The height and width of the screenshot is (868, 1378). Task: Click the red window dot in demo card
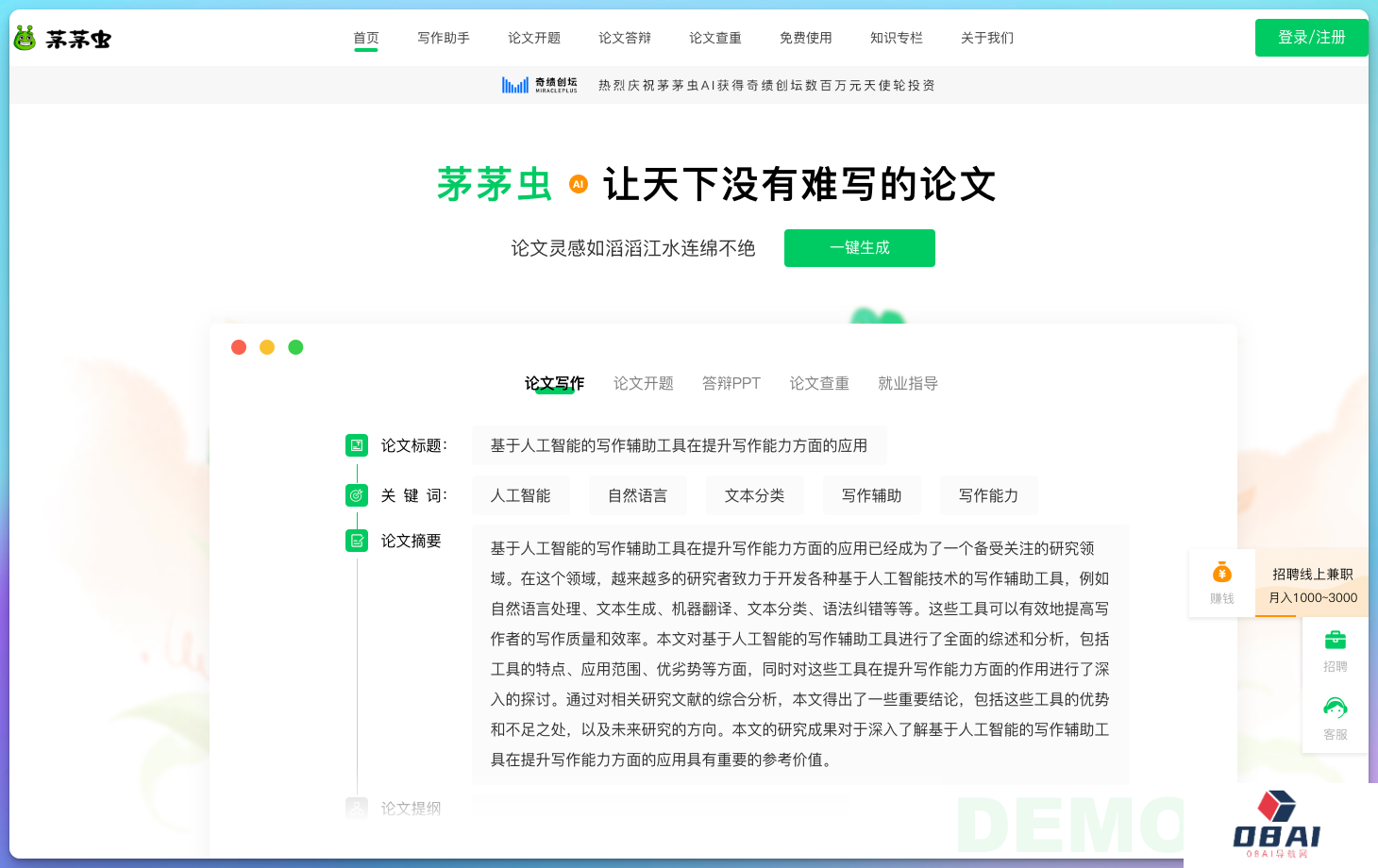coord(239,347)
